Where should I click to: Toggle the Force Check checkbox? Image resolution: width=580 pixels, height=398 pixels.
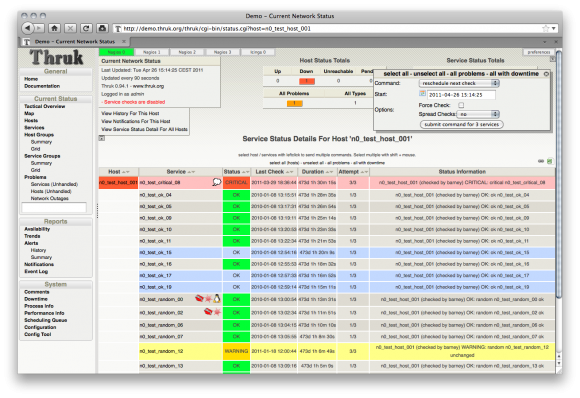461,105
